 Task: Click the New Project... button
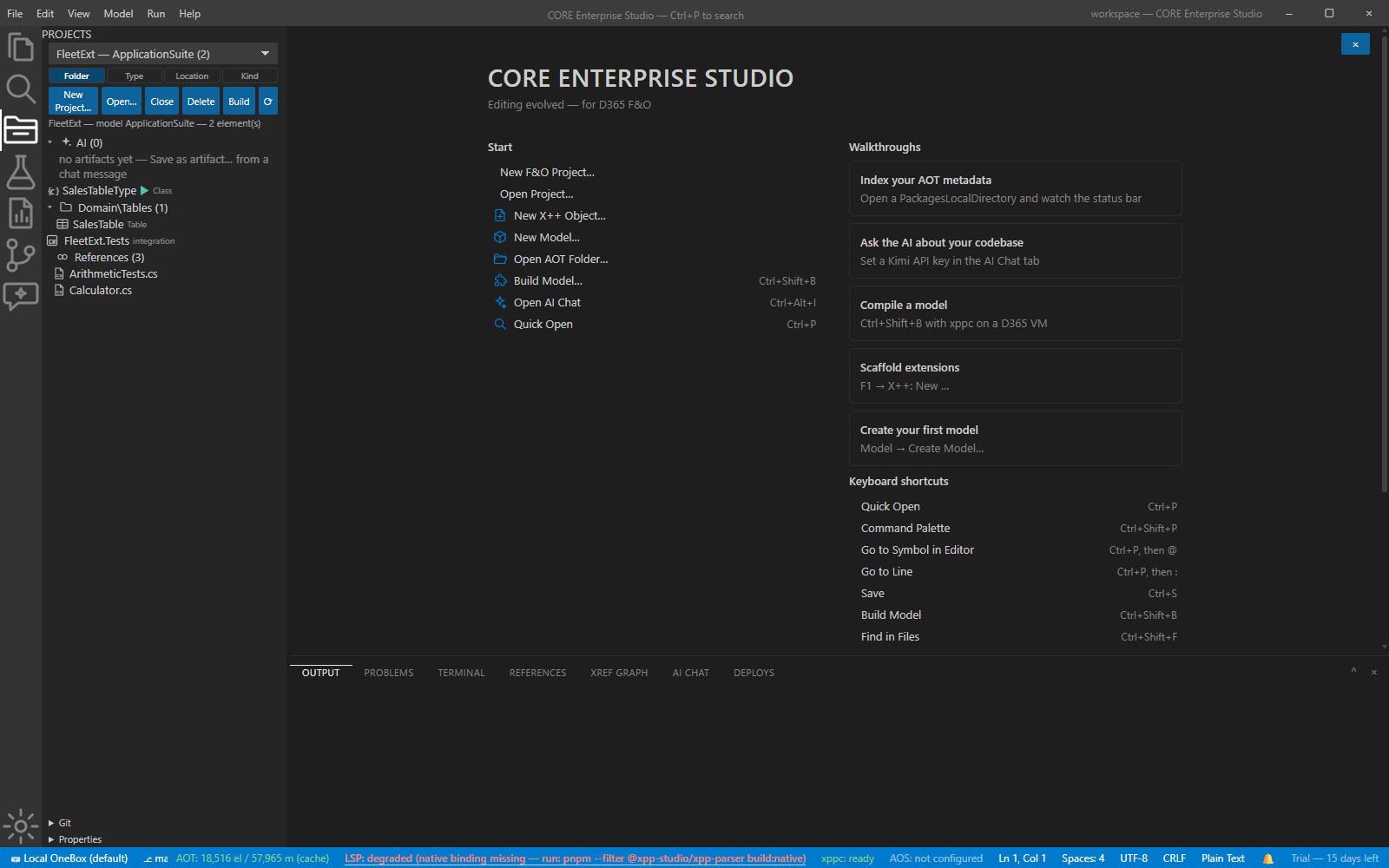click(x=73, y=102)
